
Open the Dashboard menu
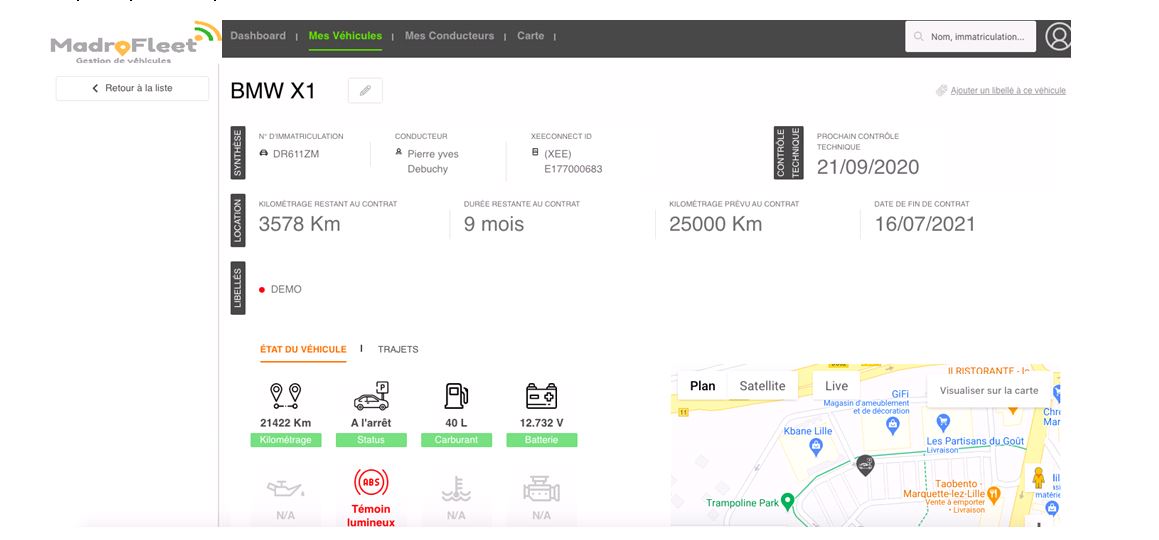(258, 35)
